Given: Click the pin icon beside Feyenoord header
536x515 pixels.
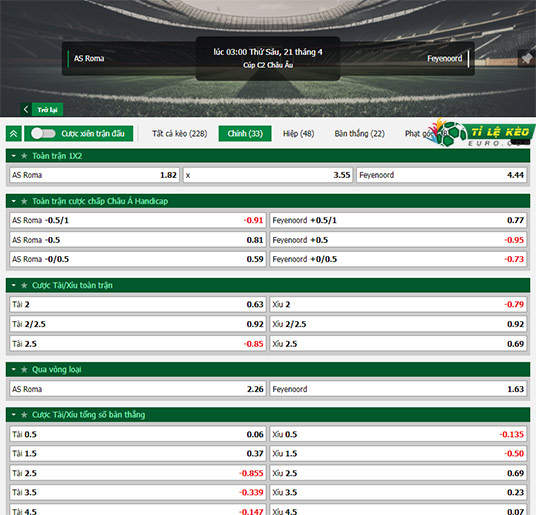Looking at the screenshot, I should 526,58.
